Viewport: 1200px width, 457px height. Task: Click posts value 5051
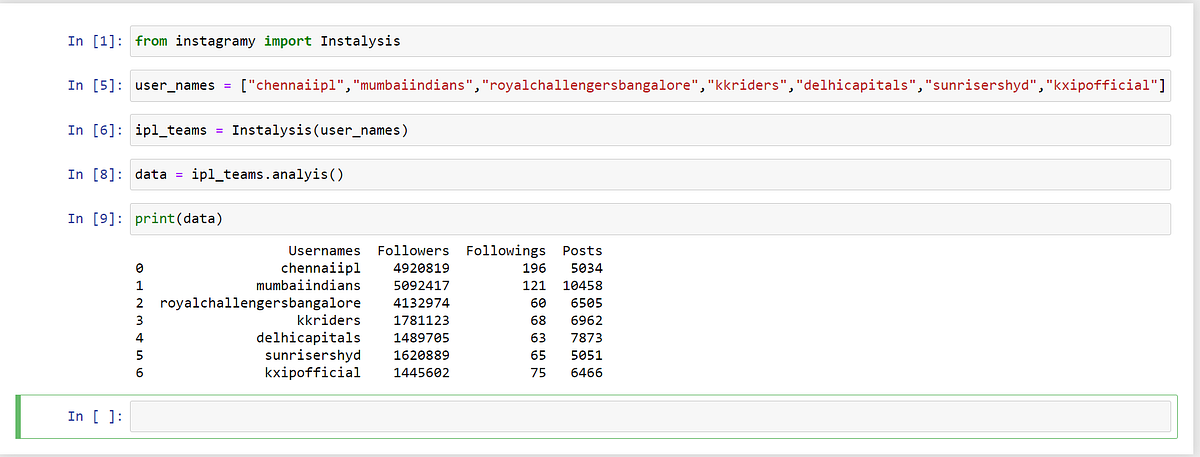tap(586, 355)
